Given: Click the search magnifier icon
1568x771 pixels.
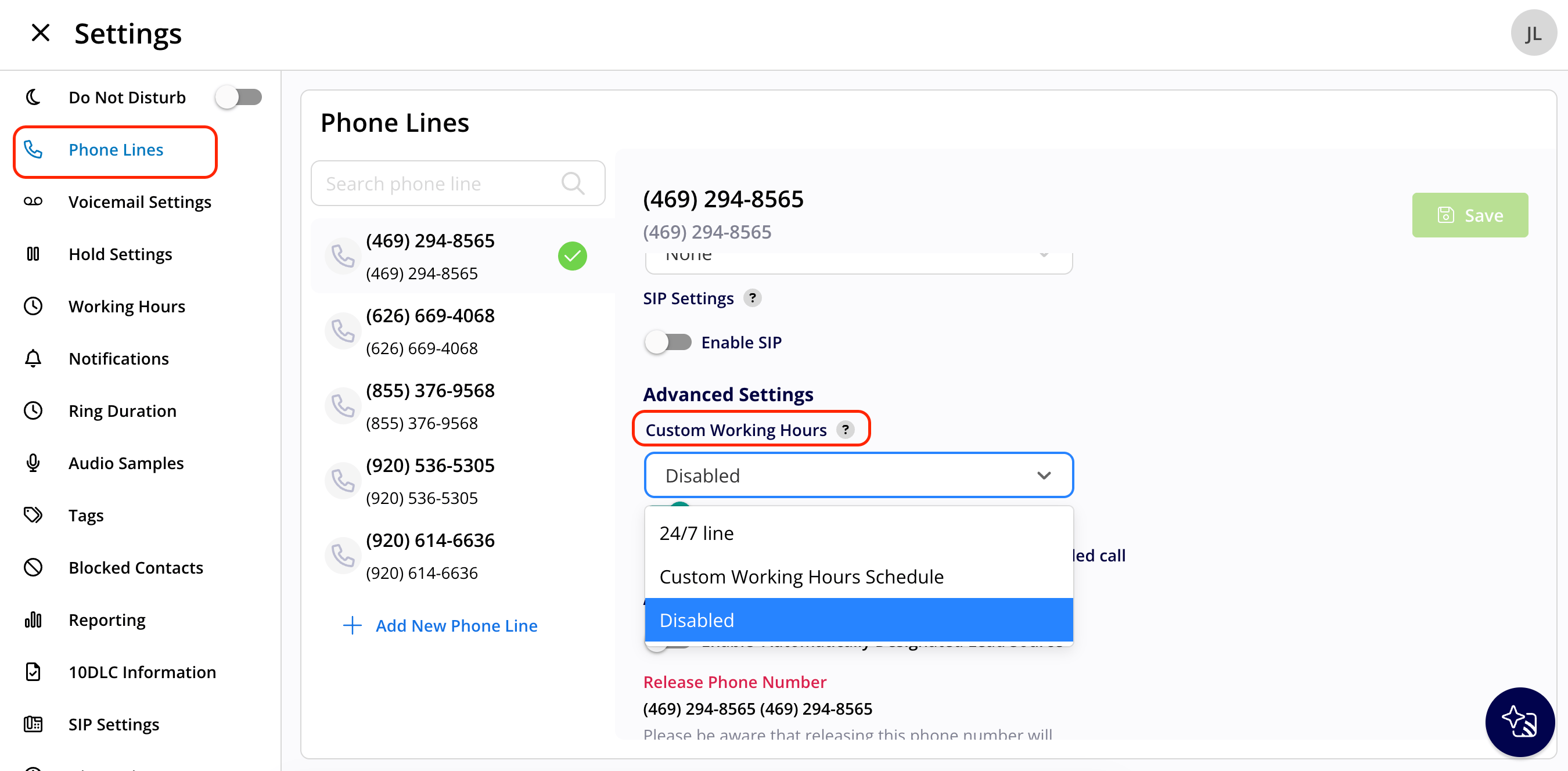Looking at the screenshot, I should pos(572,184).
